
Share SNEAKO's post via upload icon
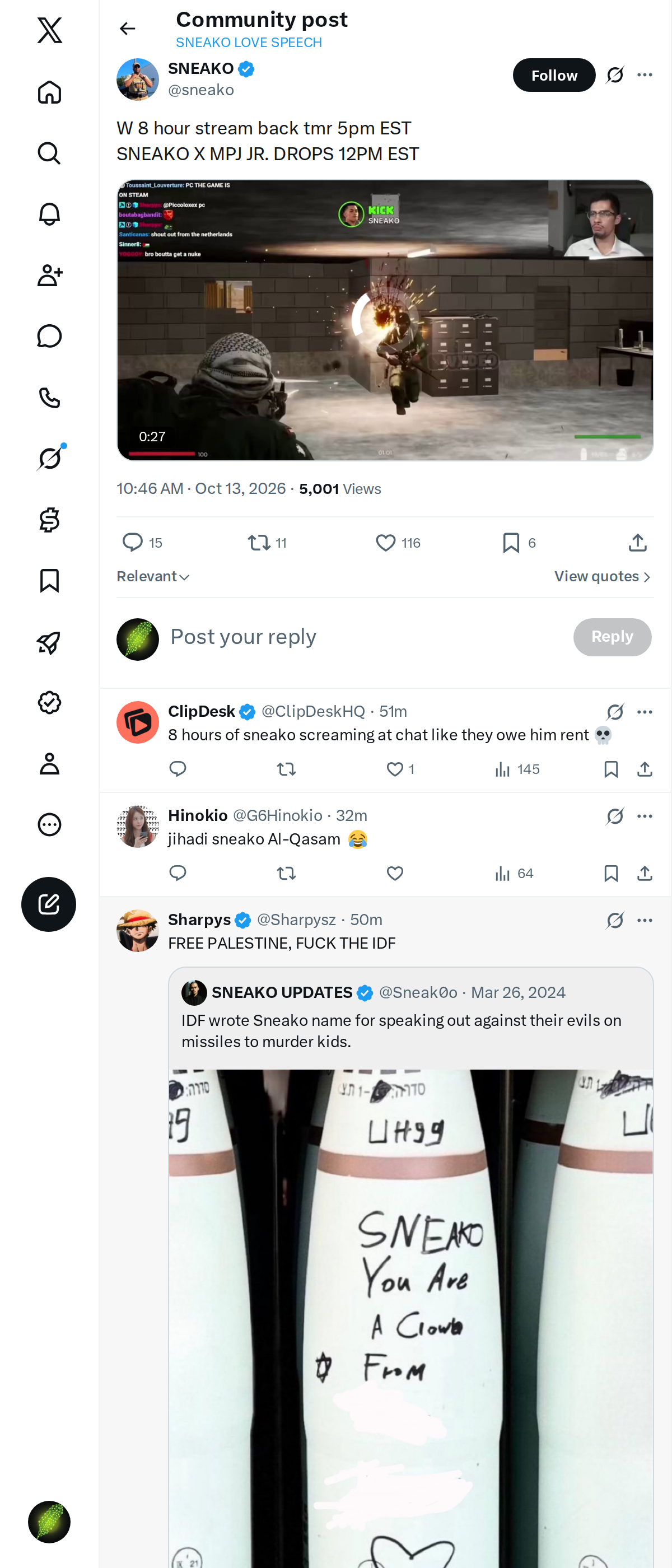click(637, 542)
